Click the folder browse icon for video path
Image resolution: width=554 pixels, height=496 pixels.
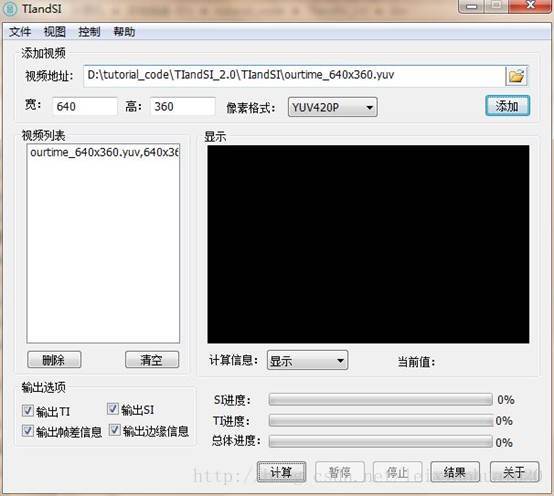(x=517, y=76)
